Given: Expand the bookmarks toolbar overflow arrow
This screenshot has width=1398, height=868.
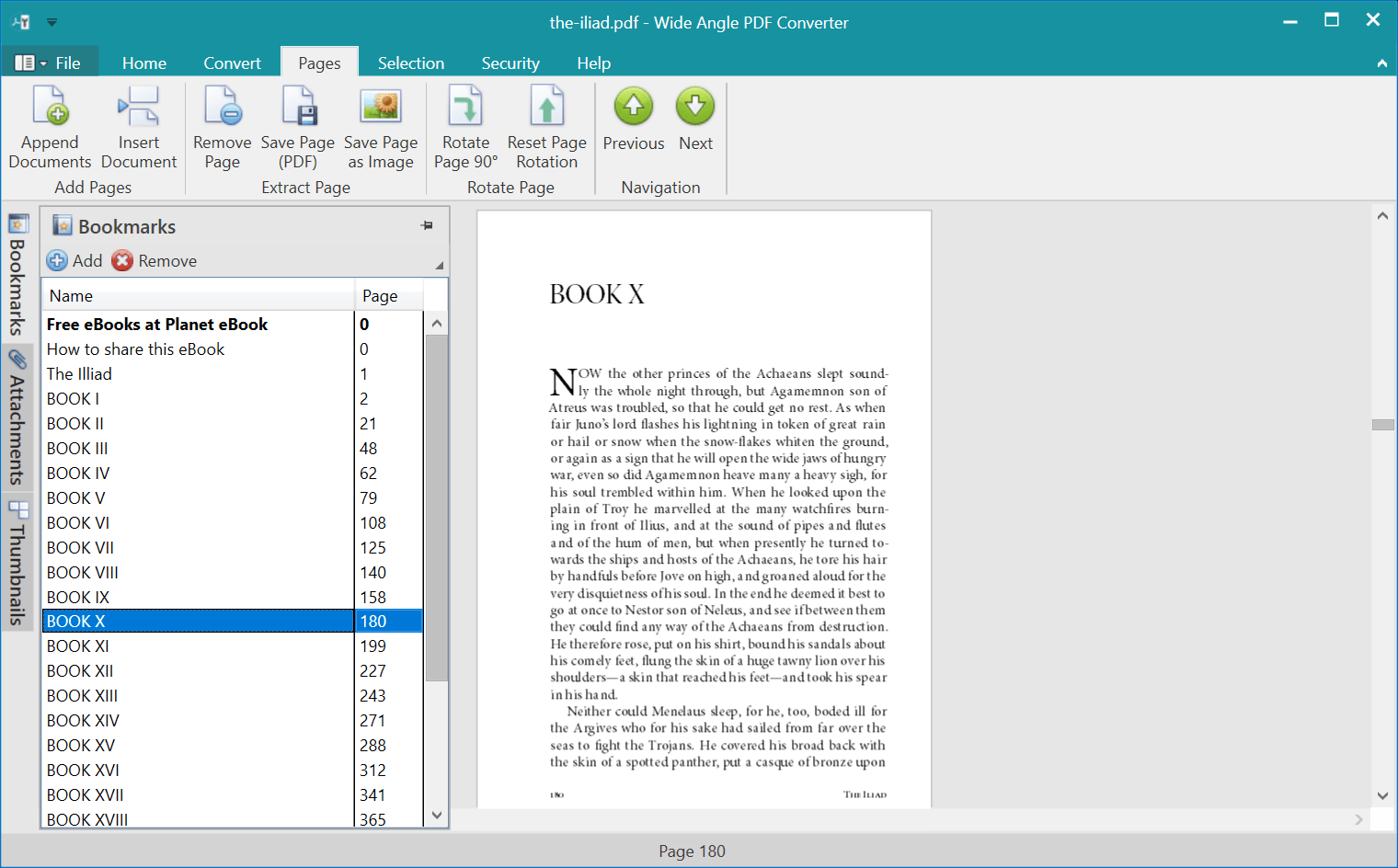Looking at the screenshot, I should click(x=439, y=266).
